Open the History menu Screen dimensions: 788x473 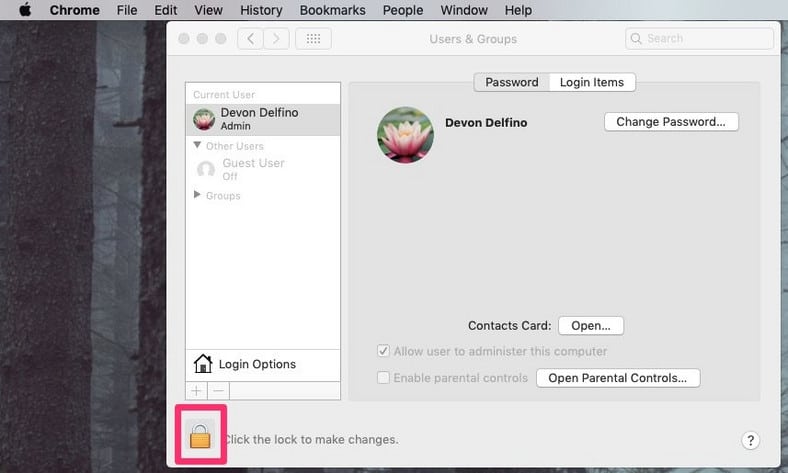pyautogui.click(x=261, y=10)
